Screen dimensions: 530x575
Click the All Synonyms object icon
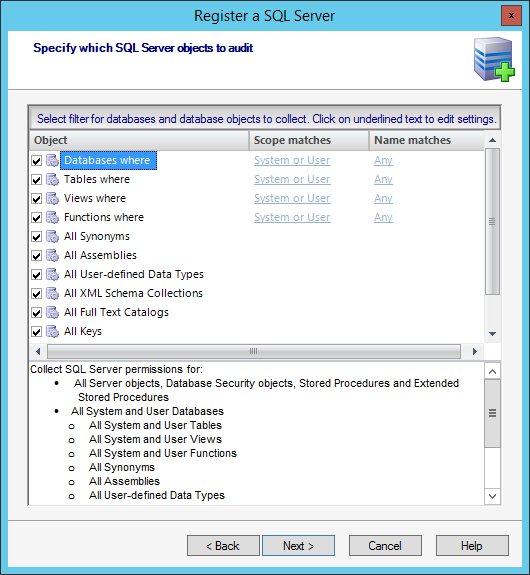[x=52, y=237]
